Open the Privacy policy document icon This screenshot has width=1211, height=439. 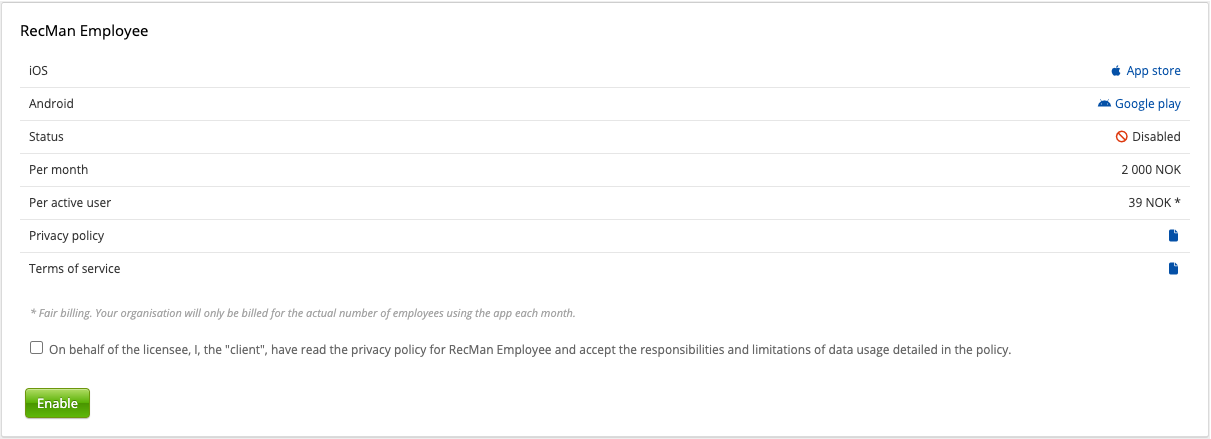pyautogui.click(x=1174, y=236)
